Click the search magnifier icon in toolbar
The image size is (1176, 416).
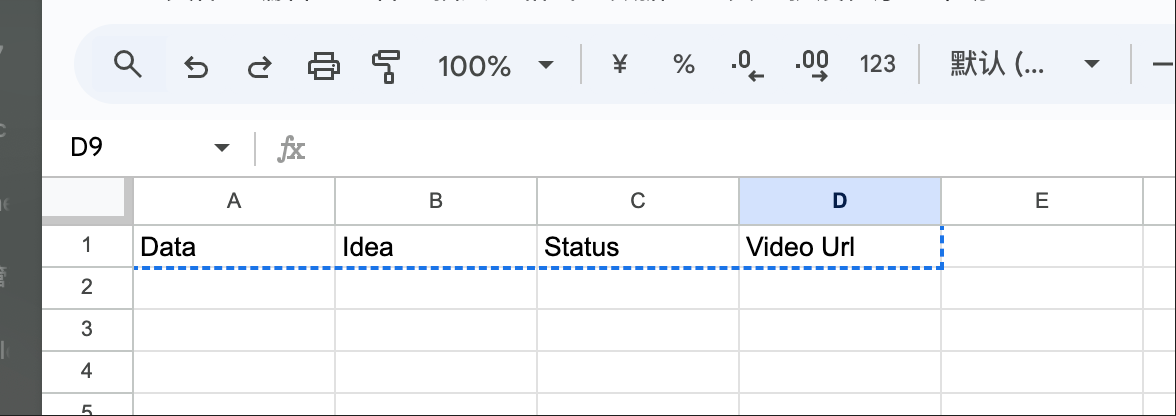128,64
